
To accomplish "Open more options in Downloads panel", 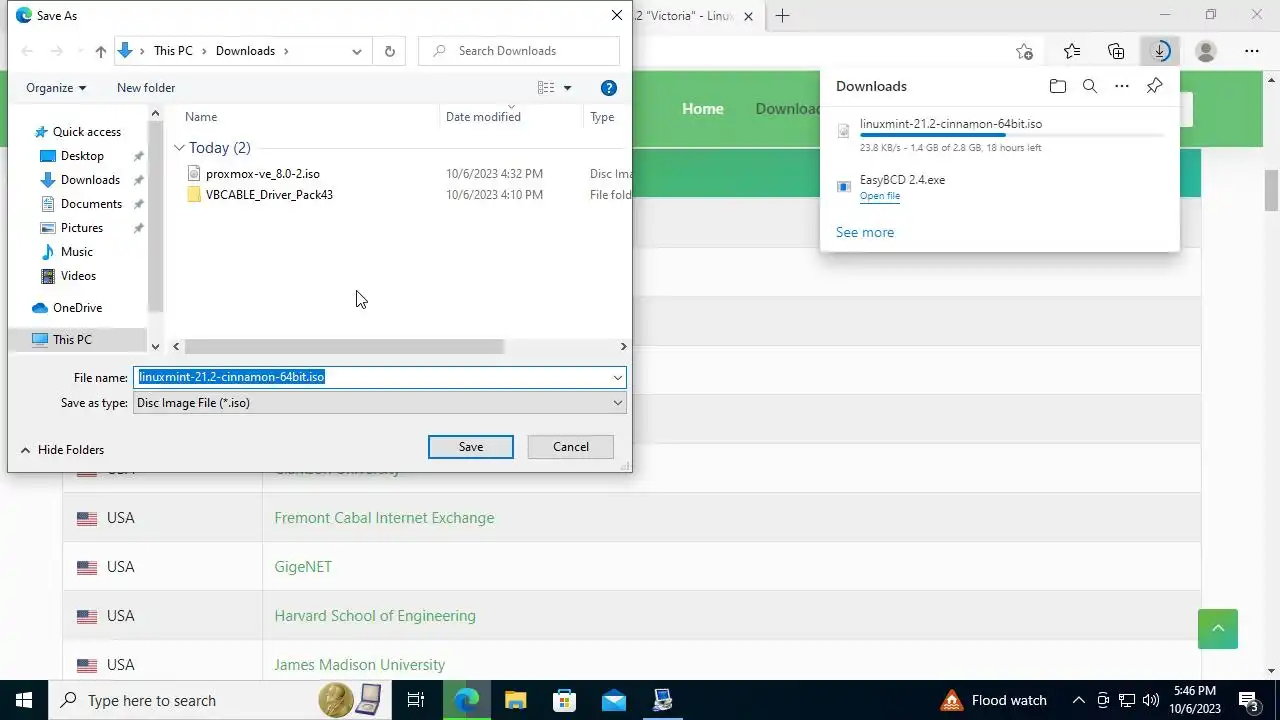I will [x=1122, y=86].
